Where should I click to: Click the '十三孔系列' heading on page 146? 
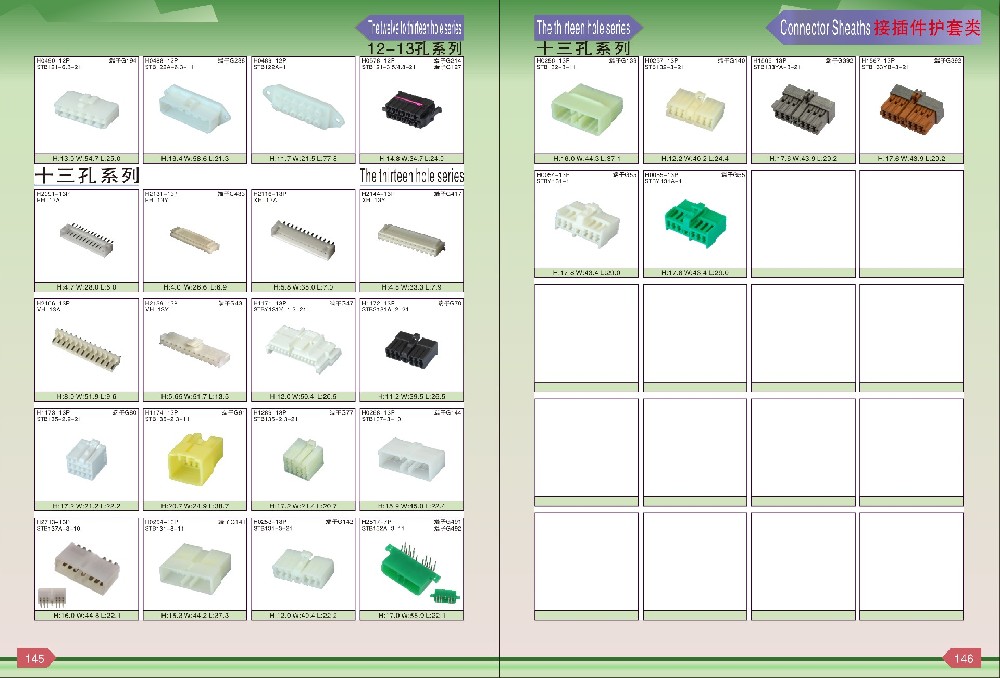point(583,48)
